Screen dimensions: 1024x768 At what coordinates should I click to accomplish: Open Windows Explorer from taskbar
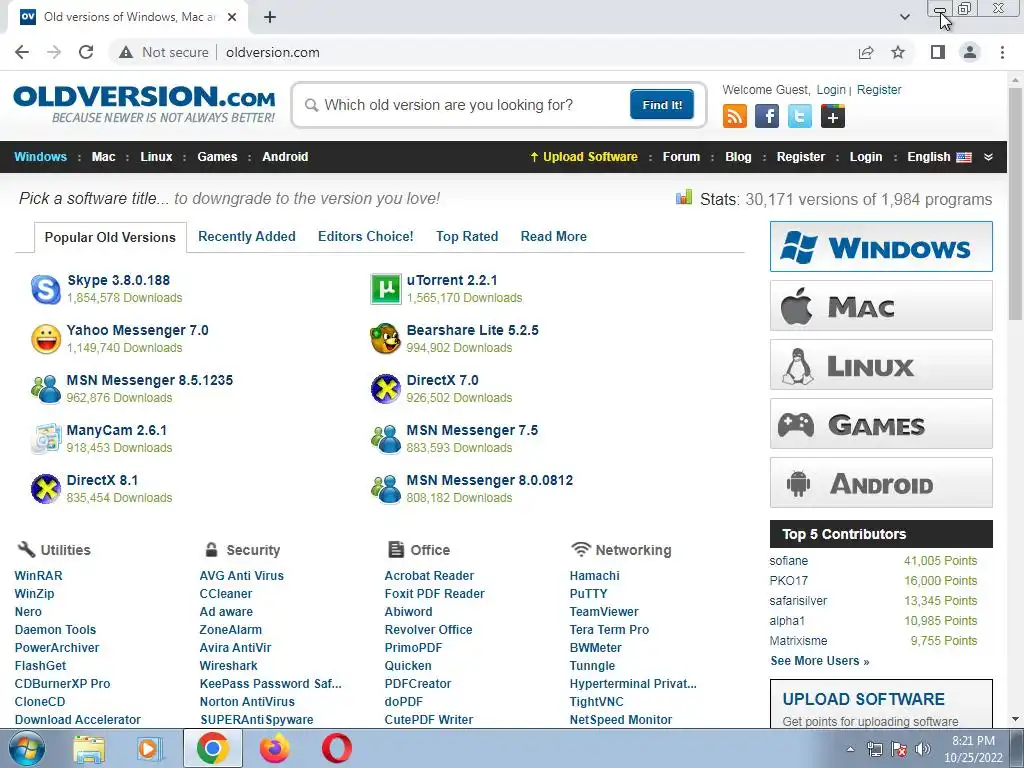pos(89,748)
